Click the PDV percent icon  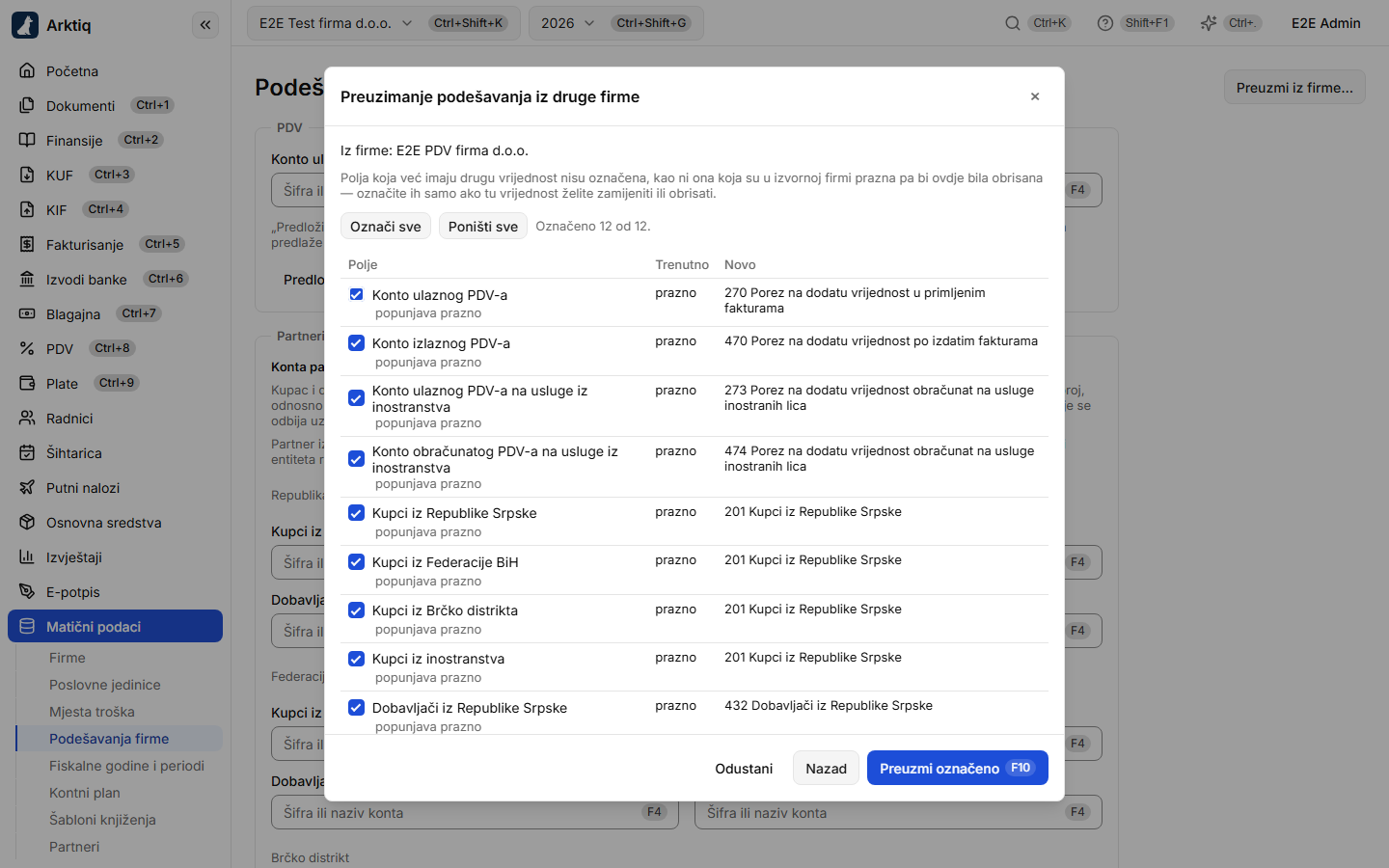27,348
